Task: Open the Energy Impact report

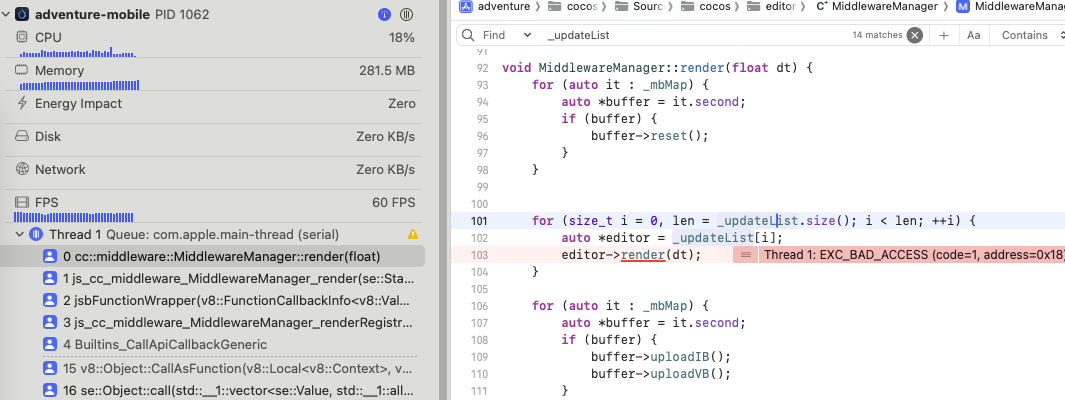Action: point(215,103)
